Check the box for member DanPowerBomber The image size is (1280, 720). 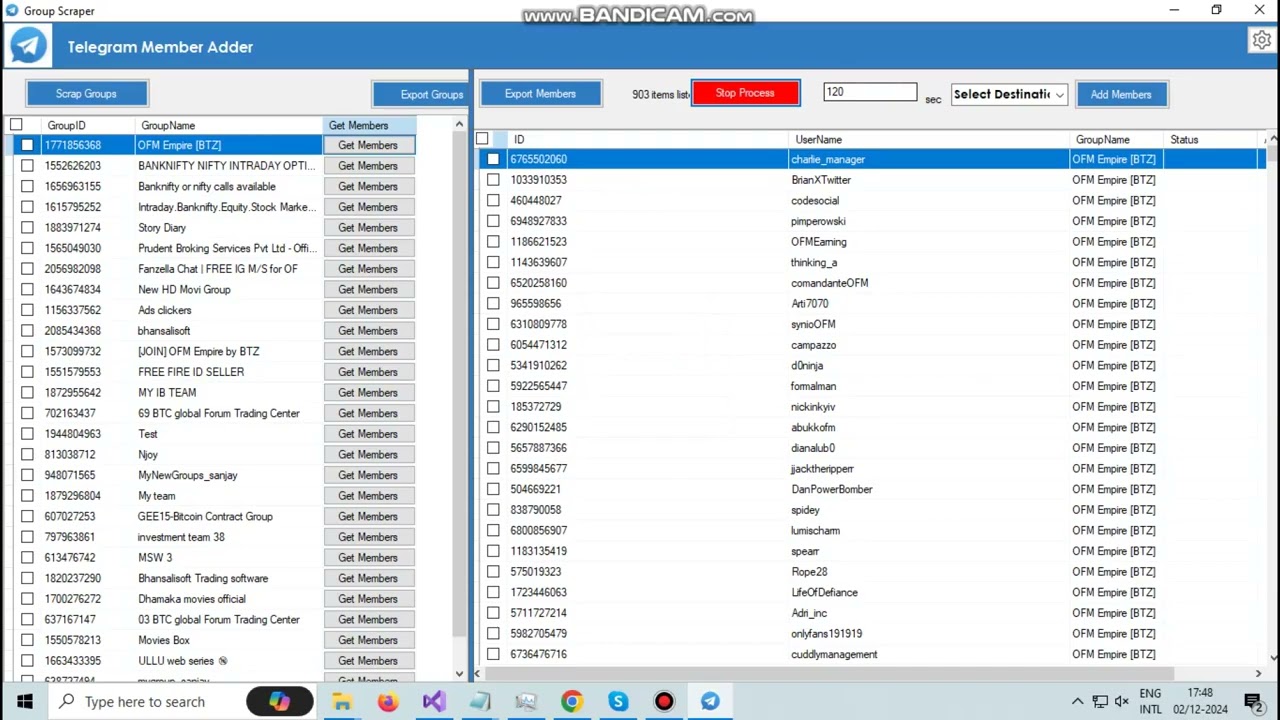(x=493, y=489)
